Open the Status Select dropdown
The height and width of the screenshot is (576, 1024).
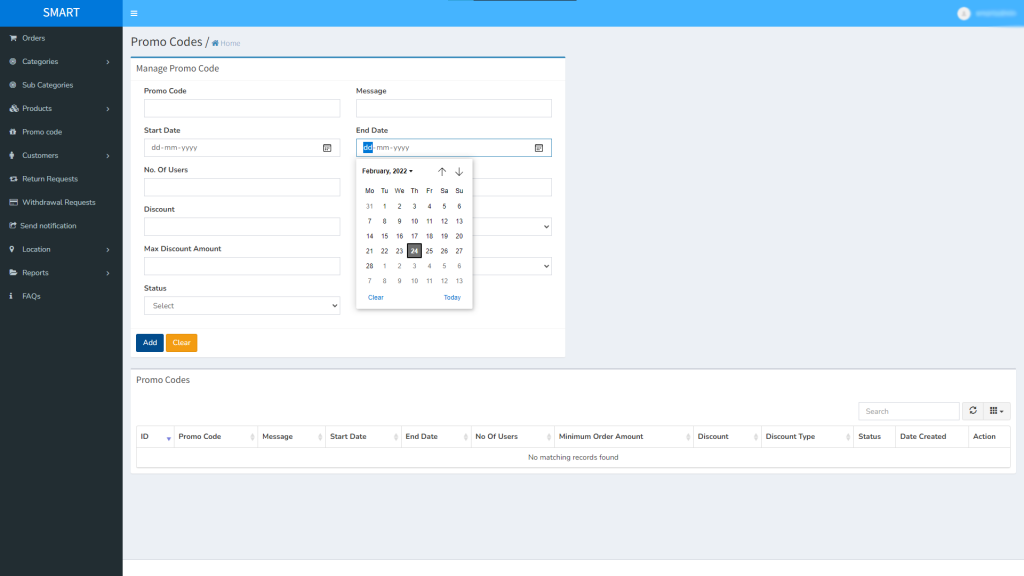click(x=241, y=305)
